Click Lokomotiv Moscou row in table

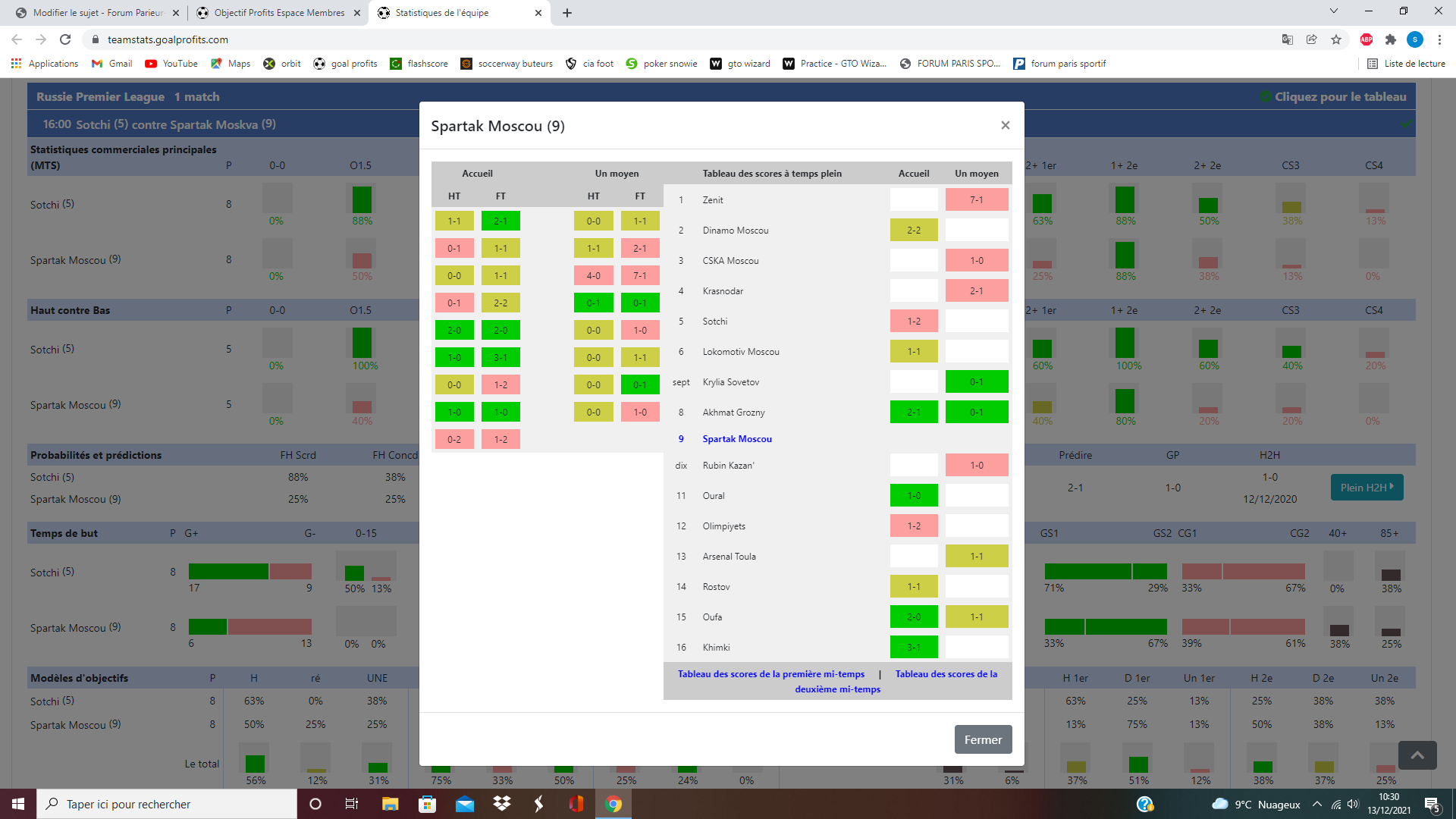coord(837,352)
